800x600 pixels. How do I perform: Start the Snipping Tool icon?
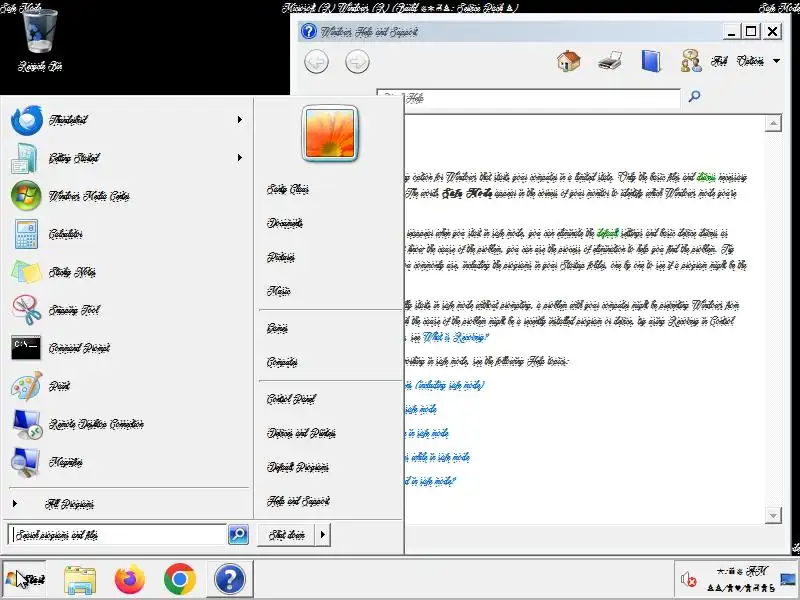point(27,310)
